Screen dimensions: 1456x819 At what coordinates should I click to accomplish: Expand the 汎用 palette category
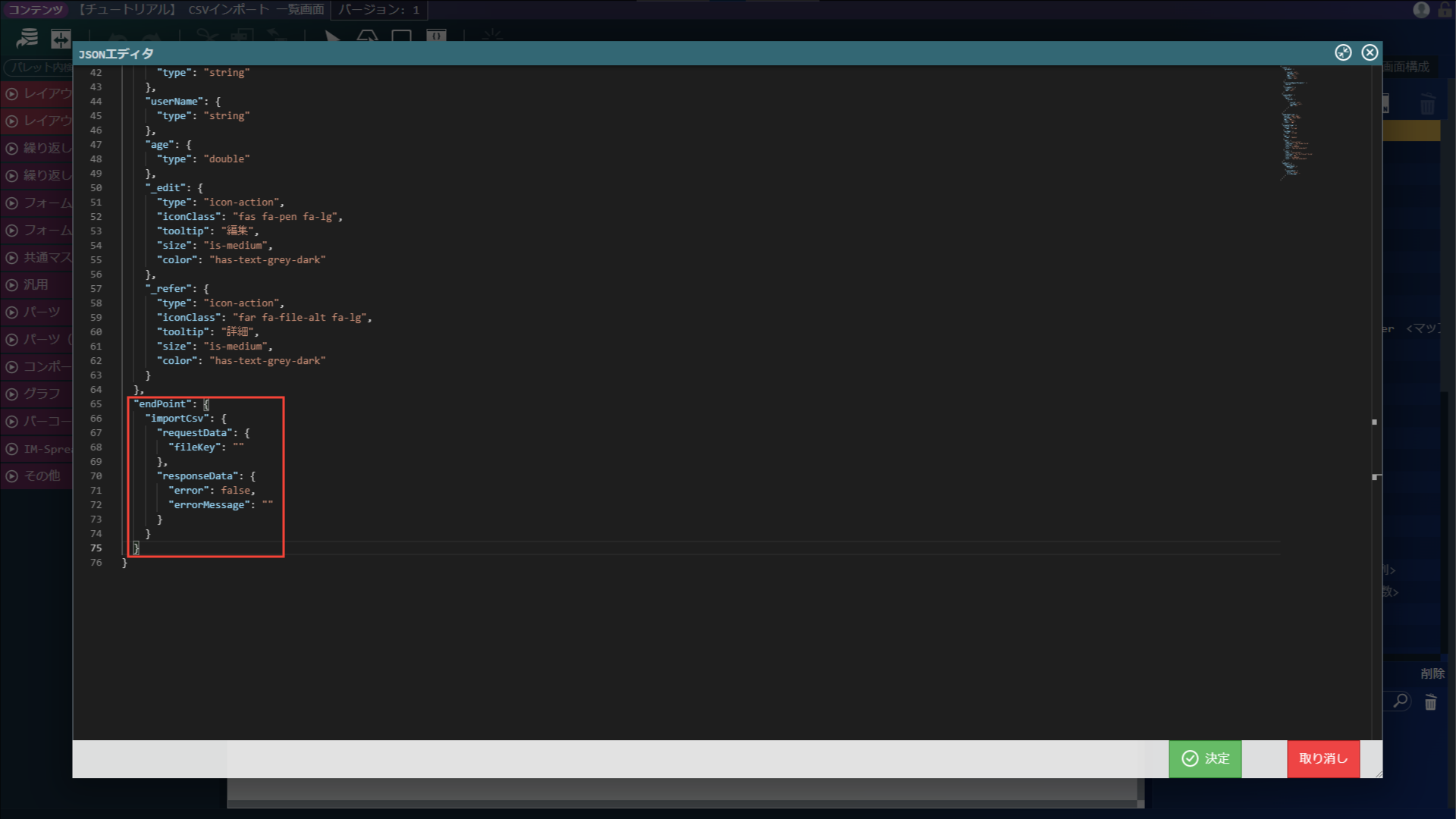pos(36,284)
